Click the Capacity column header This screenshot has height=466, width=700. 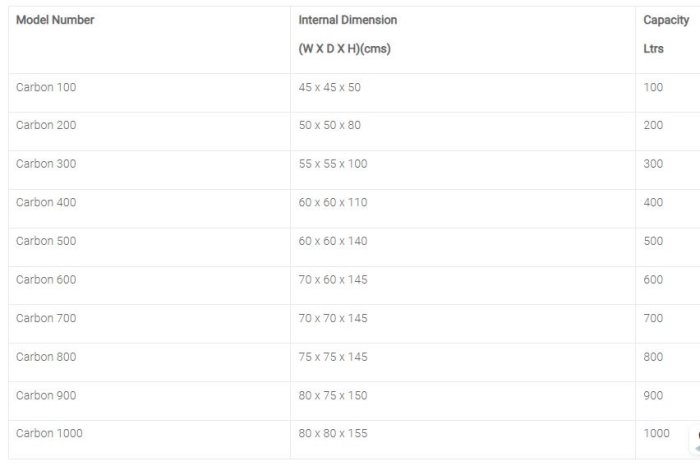pos(666,20)
